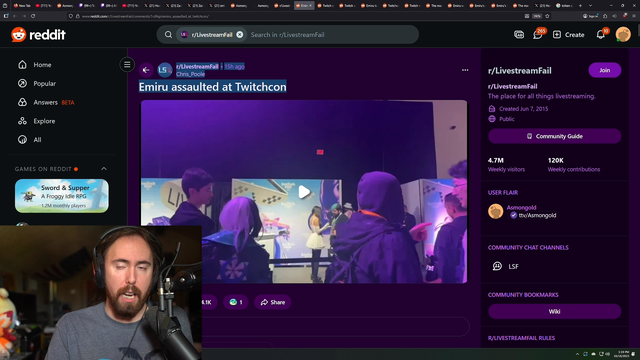Close the active Emiru browser tab
This screenshot has width=640, height=360.
311,6
